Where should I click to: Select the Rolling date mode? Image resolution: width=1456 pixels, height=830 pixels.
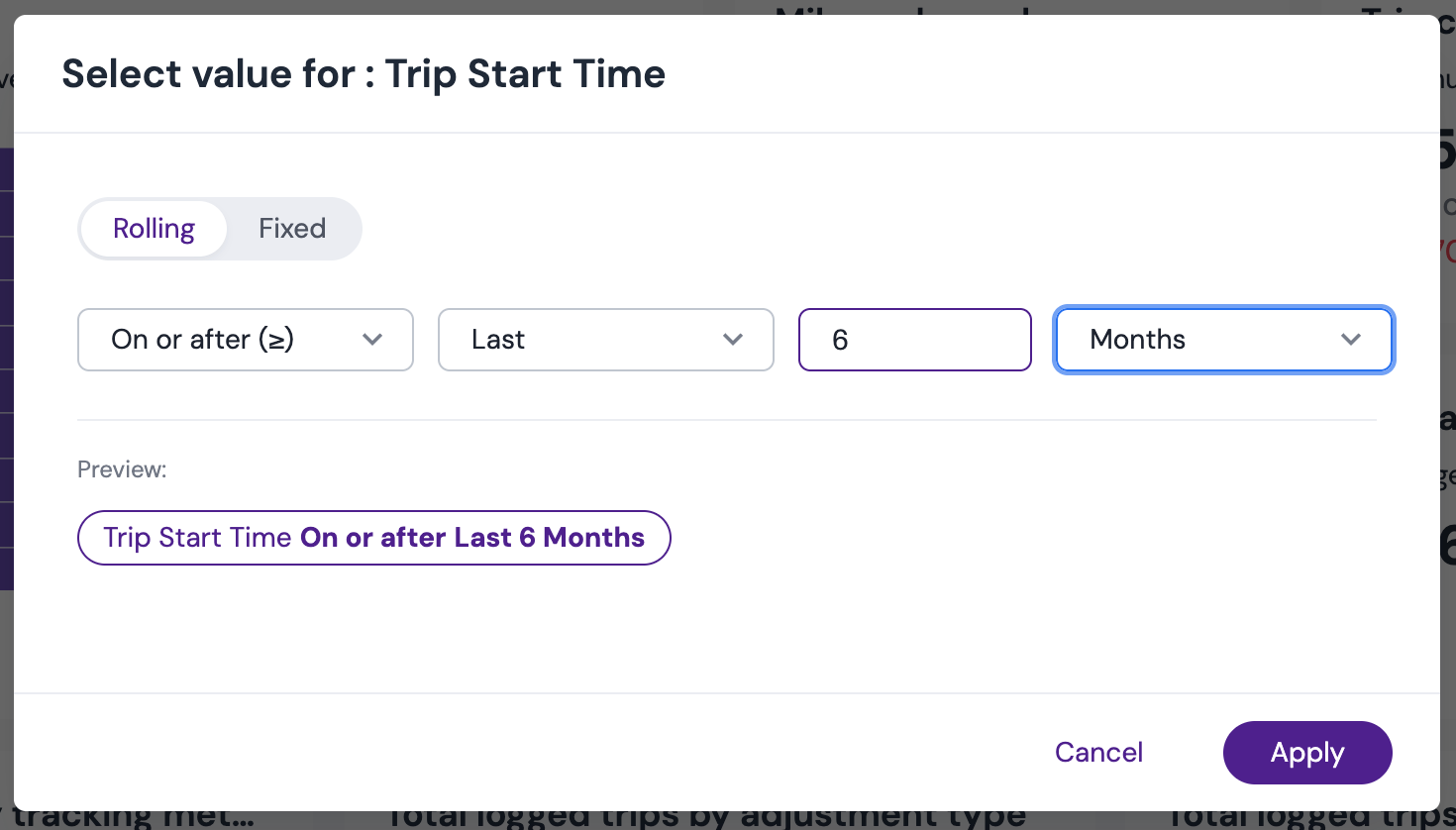(154, 229)
